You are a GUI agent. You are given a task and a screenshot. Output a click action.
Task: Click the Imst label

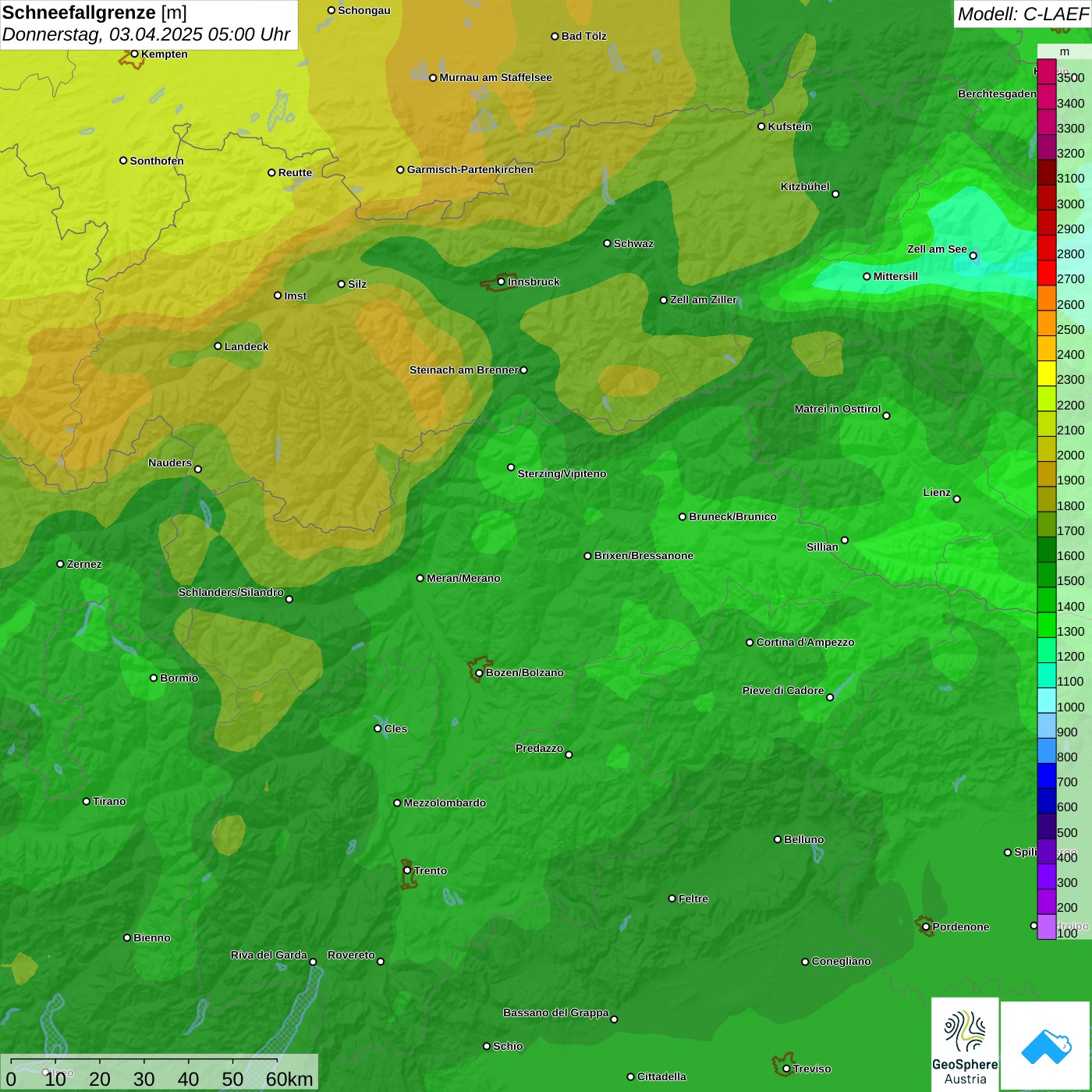point(296,296)
